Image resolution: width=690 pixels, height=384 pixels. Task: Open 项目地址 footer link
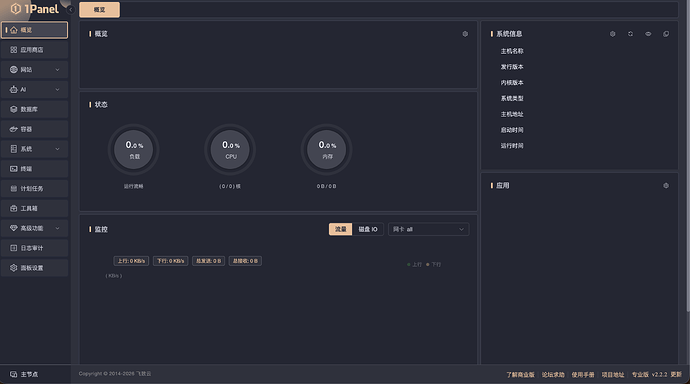click(613, 375)
